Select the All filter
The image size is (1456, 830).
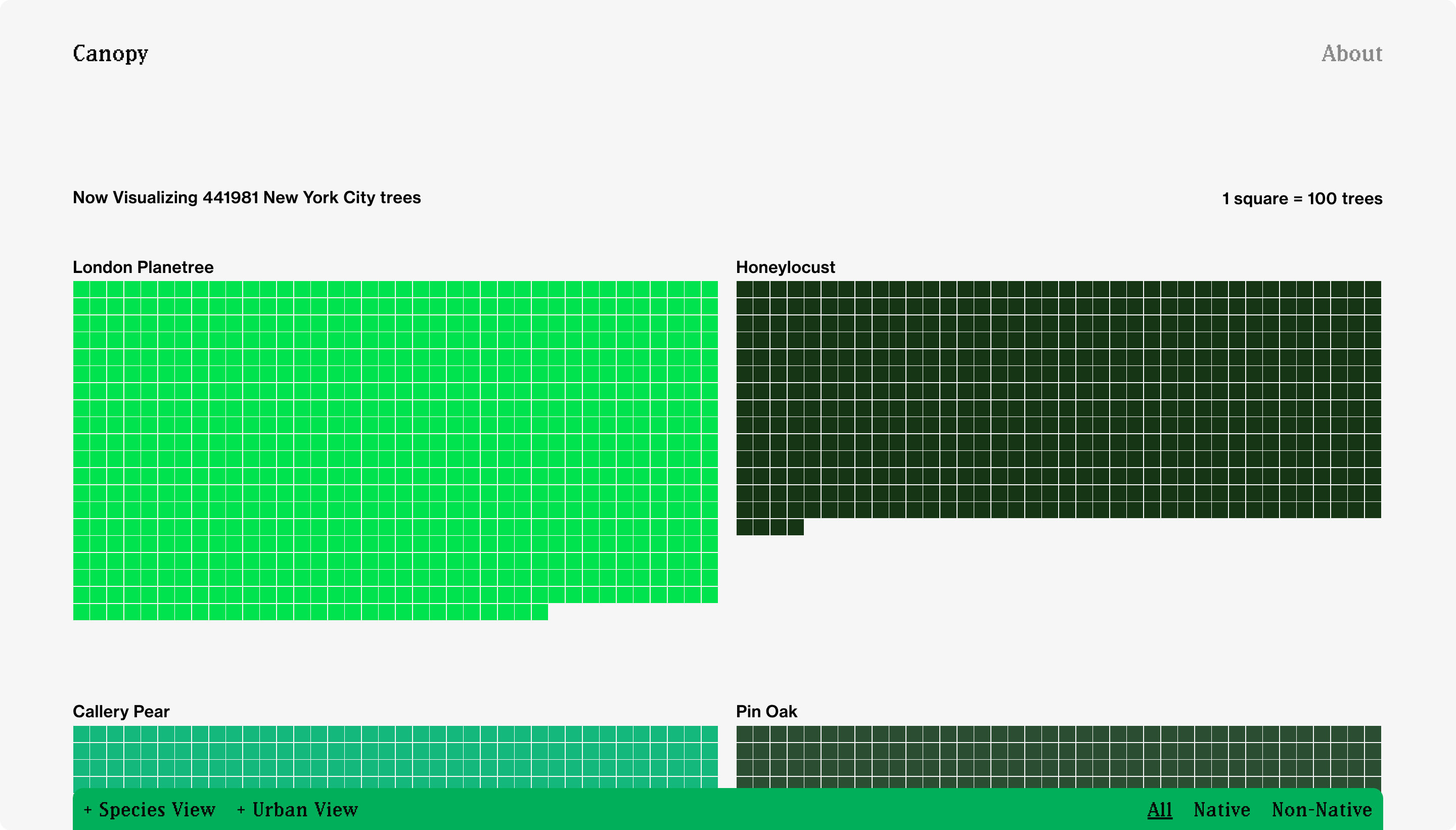click(1160, 809)
